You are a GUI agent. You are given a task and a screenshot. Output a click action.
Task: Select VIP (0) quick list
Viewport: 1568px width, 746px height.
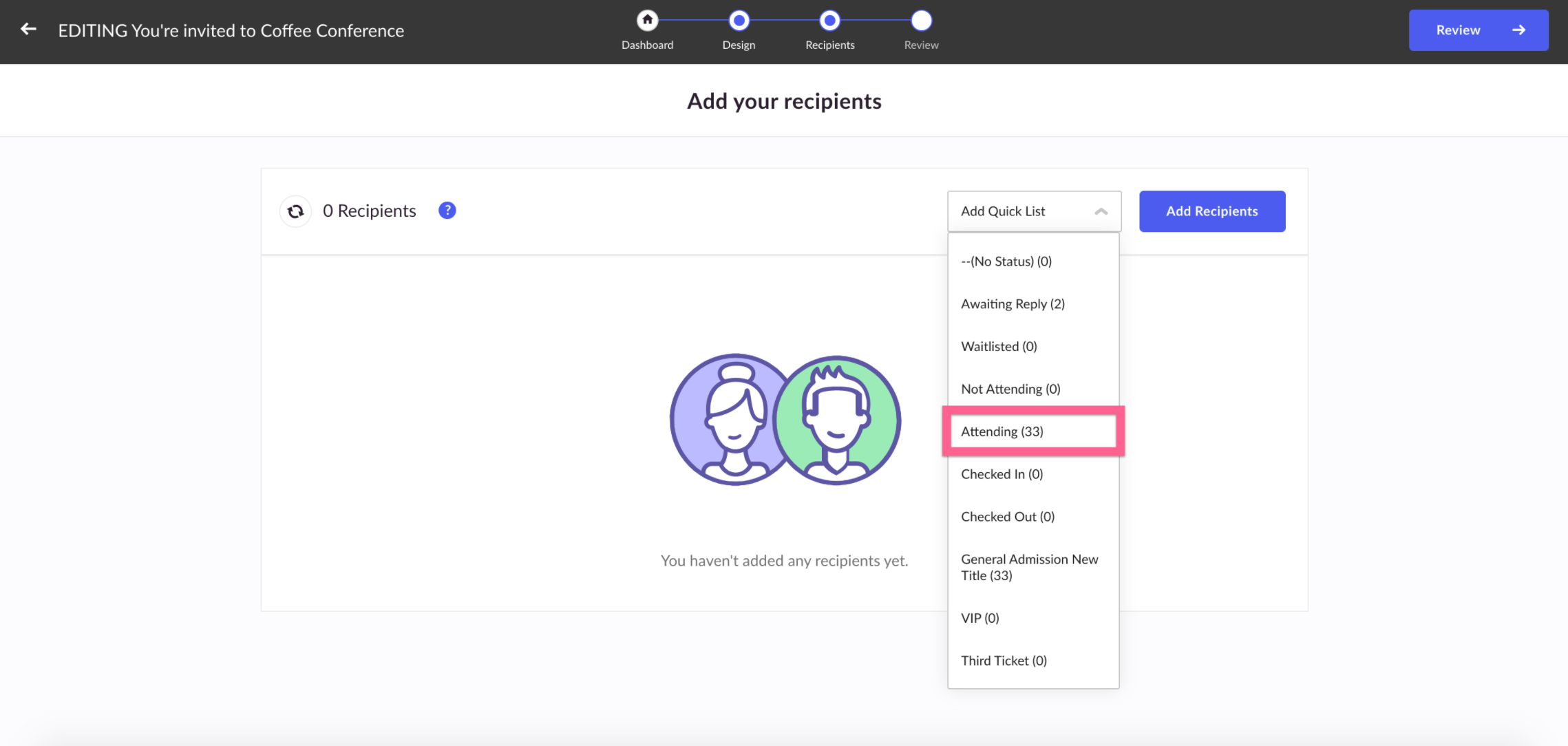click(x=1033, y=618)
